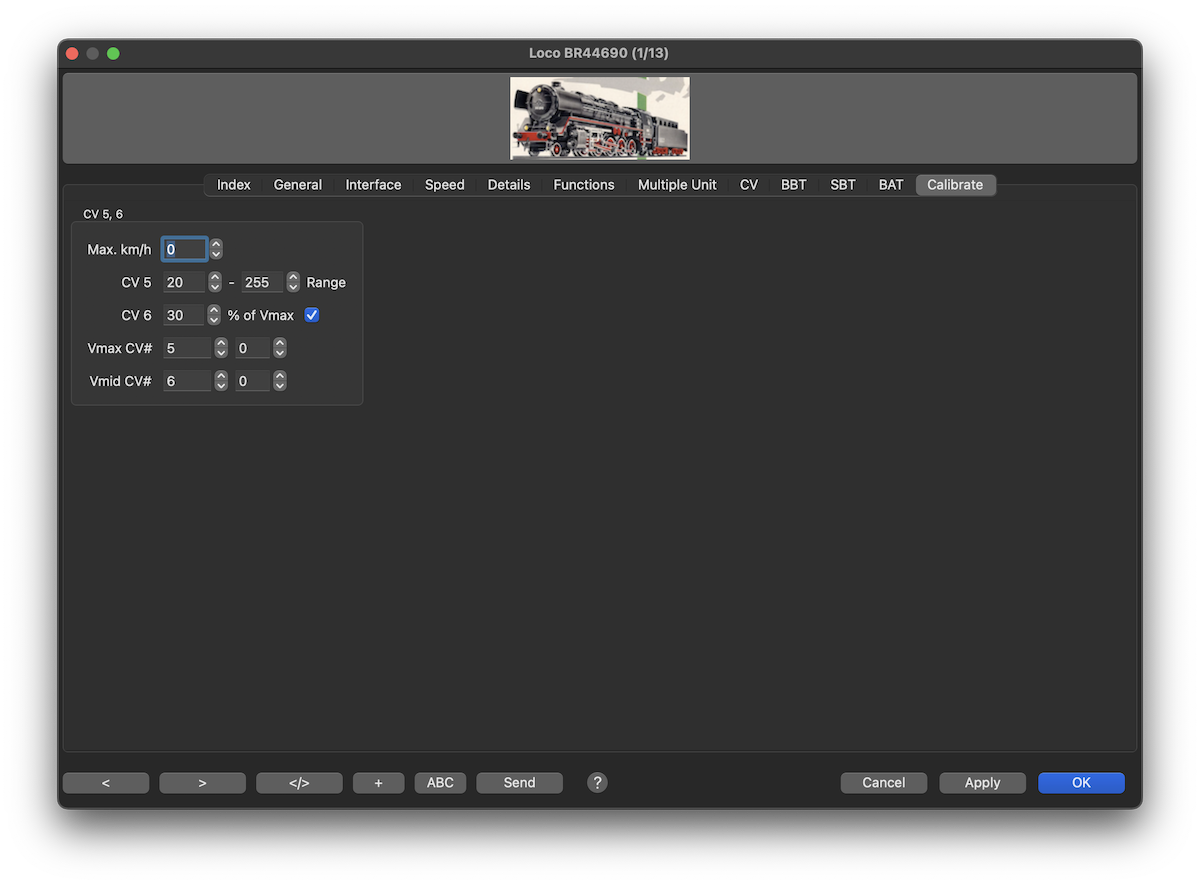Click the help question mark icon
Screen dimensions: 1200x885
tap(597, 783)
